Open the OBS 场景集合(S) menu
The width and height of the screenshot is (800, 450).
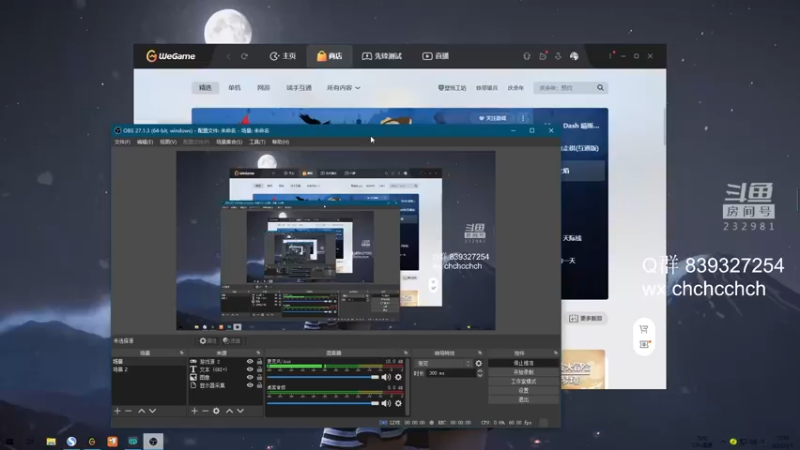point(229,142)
